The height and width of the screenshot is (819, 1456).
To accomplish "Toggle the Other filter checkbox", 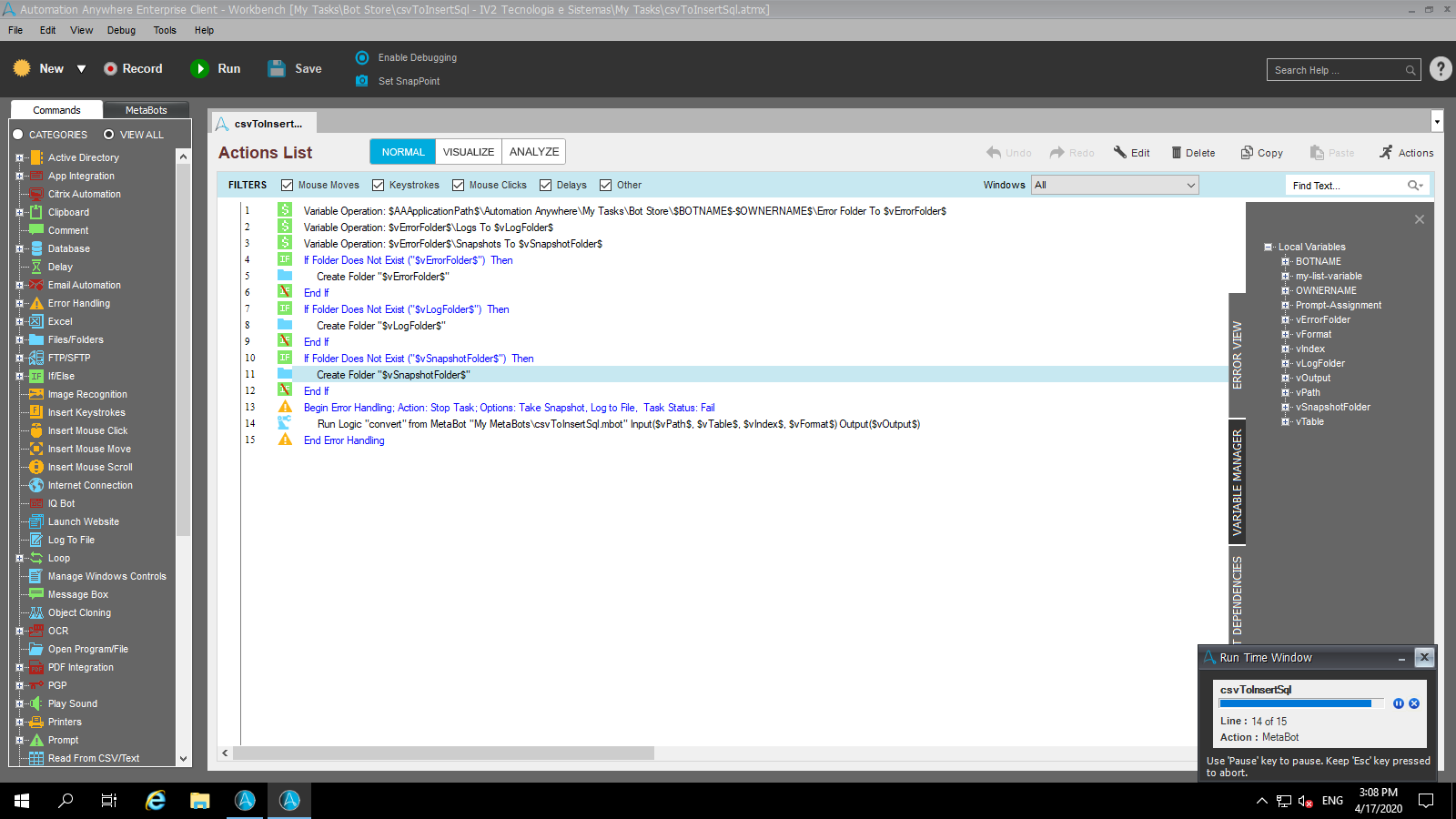I will pos(606,186).
